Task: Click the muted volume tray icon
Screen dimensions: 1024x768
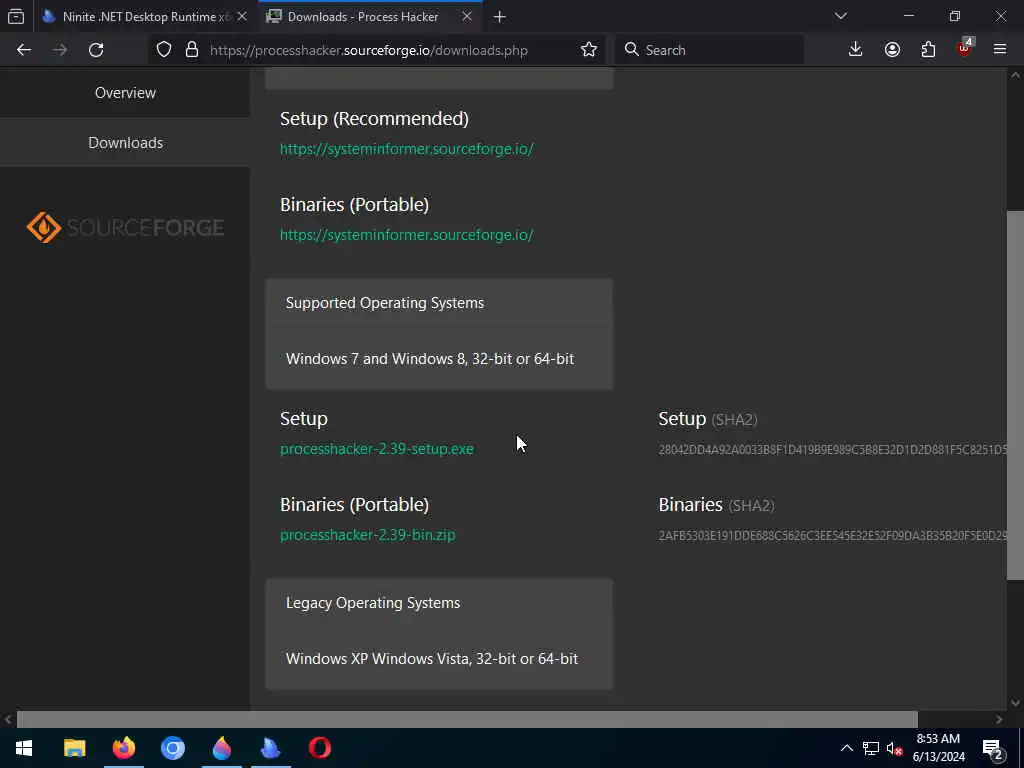Action: [894, 748]
